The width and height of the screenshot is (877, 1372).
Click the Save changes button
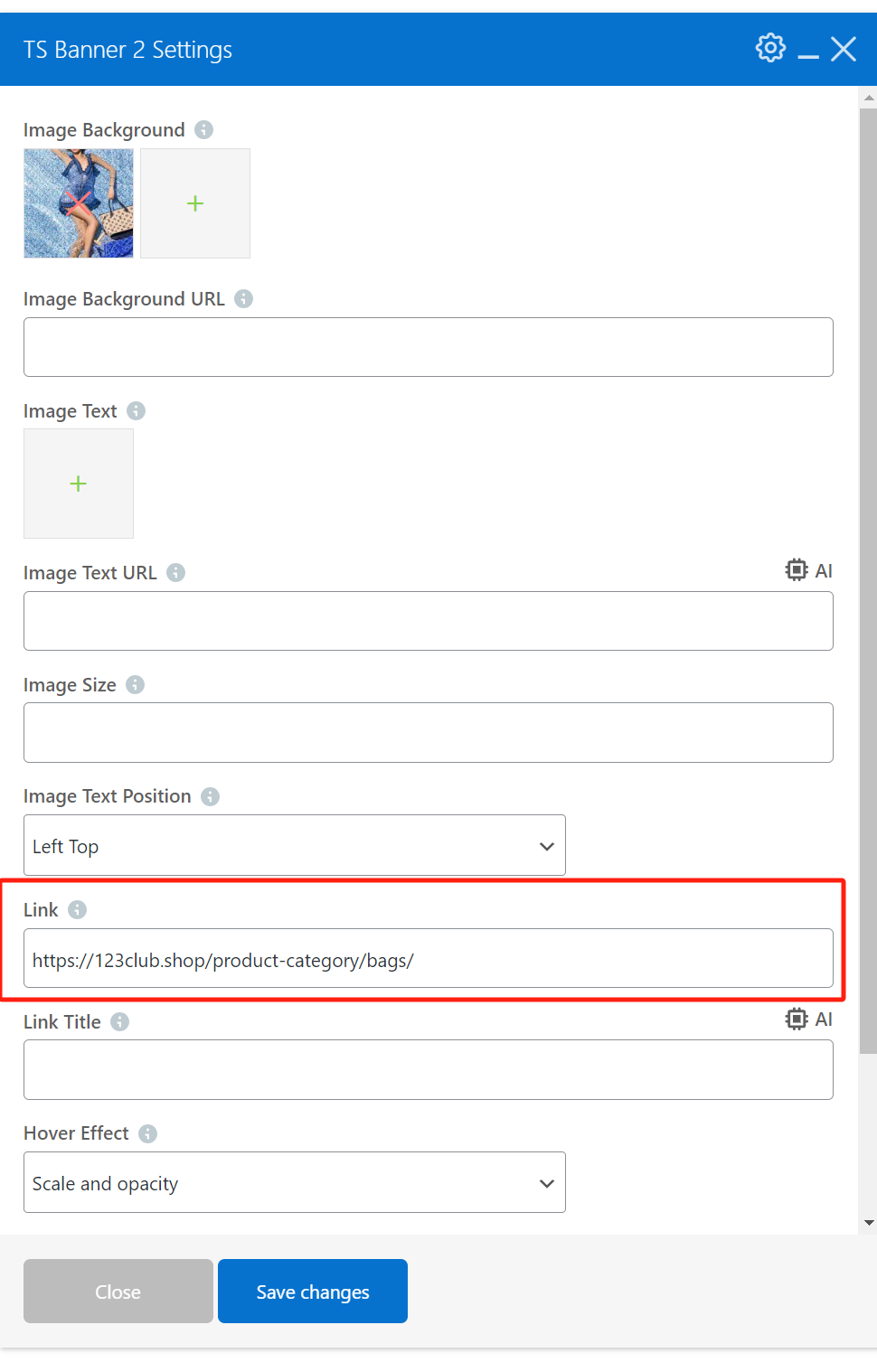312,1291
